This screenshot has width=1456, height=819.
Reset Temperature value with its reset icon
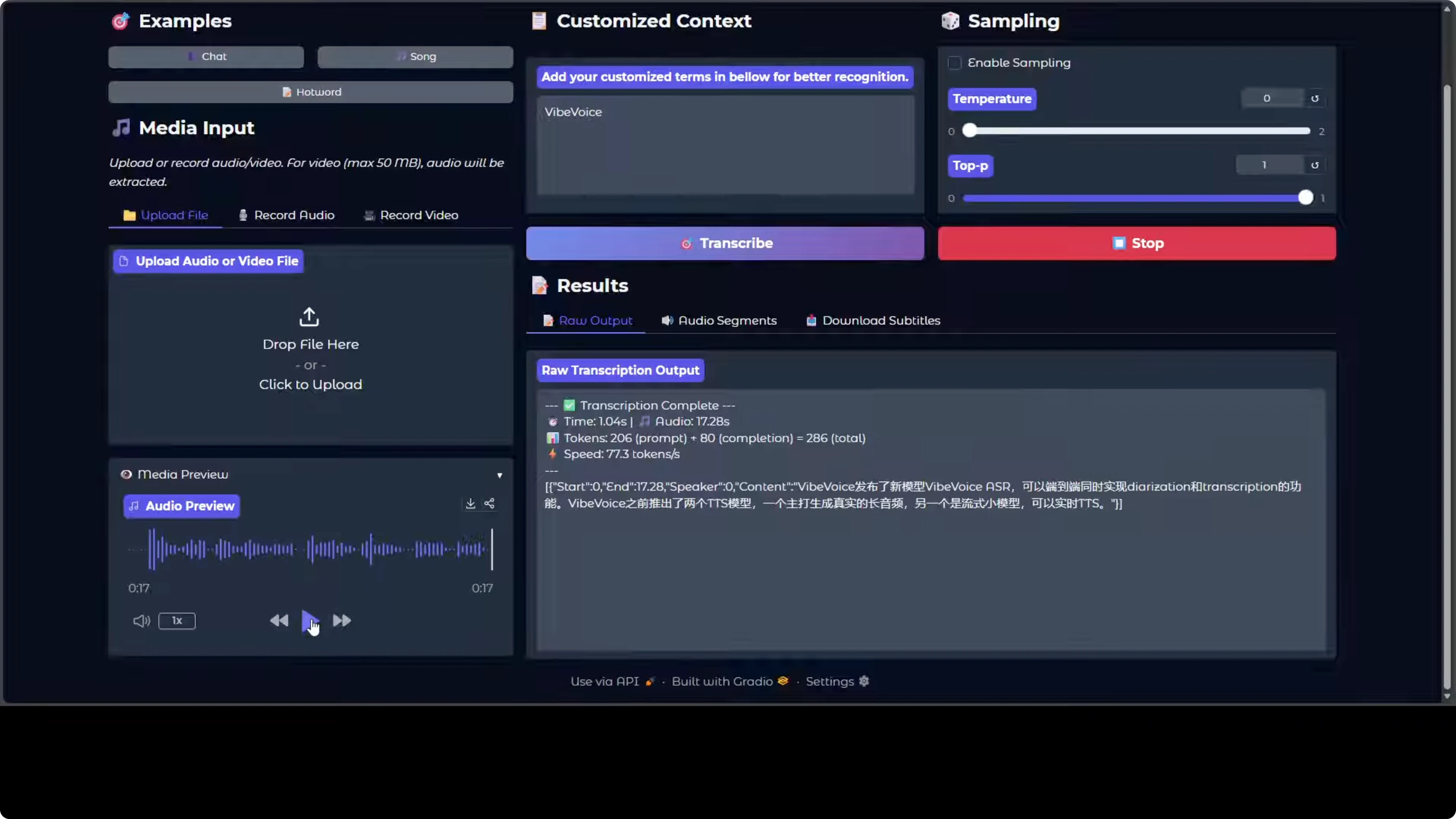point(1315,99)
